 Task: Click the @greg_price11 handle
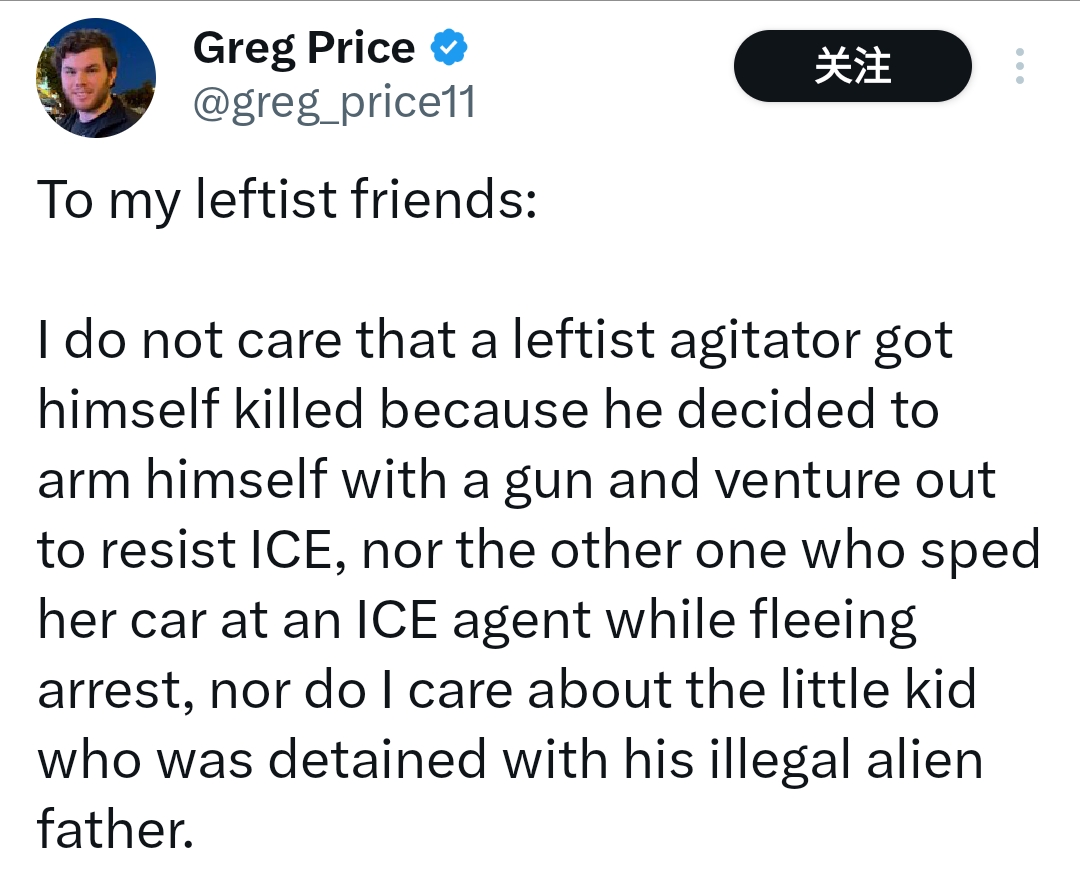pyautogui.click(x=333, y=101)
